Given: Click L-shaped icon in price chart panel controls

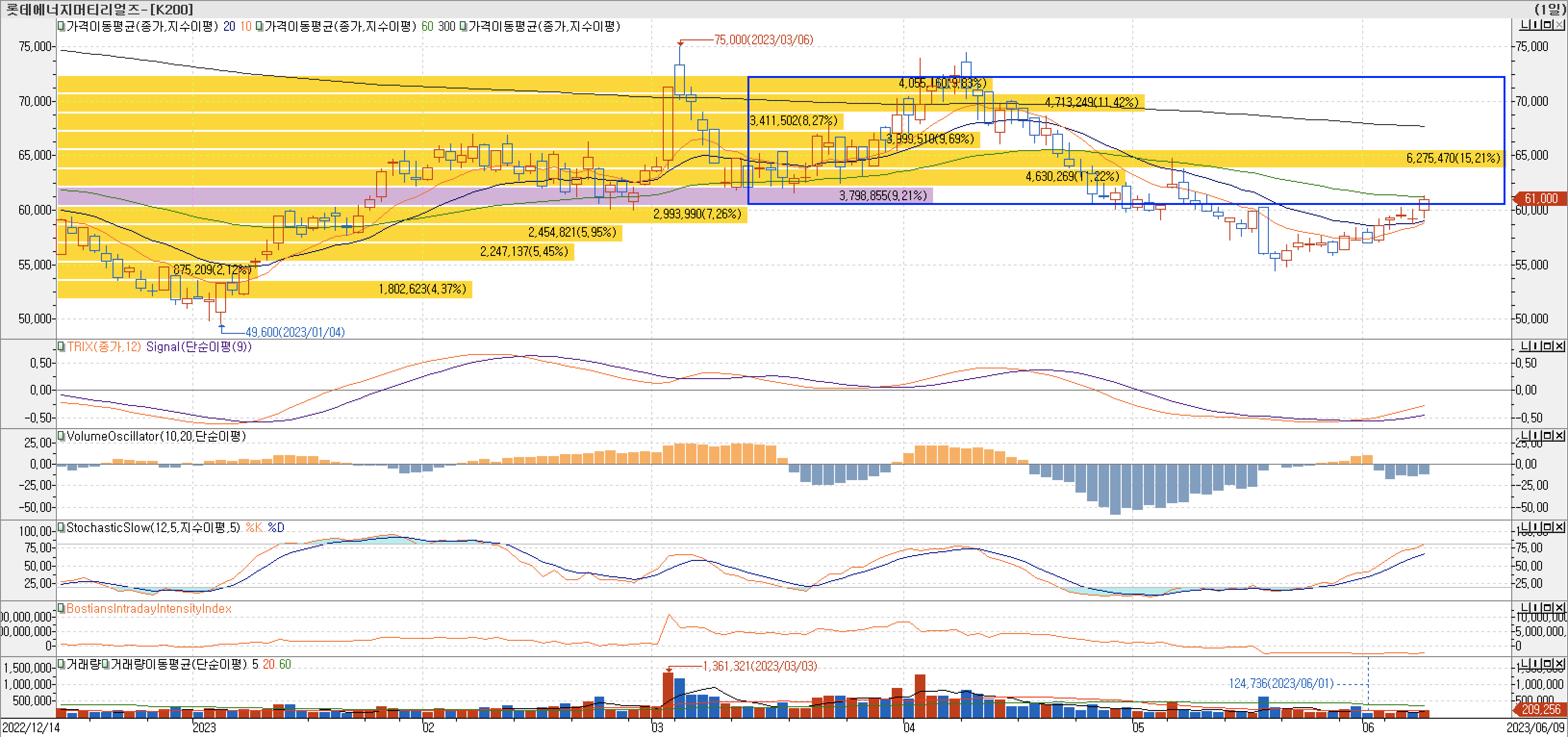Looking at the screenshot, I should (x=1525, y=25).
